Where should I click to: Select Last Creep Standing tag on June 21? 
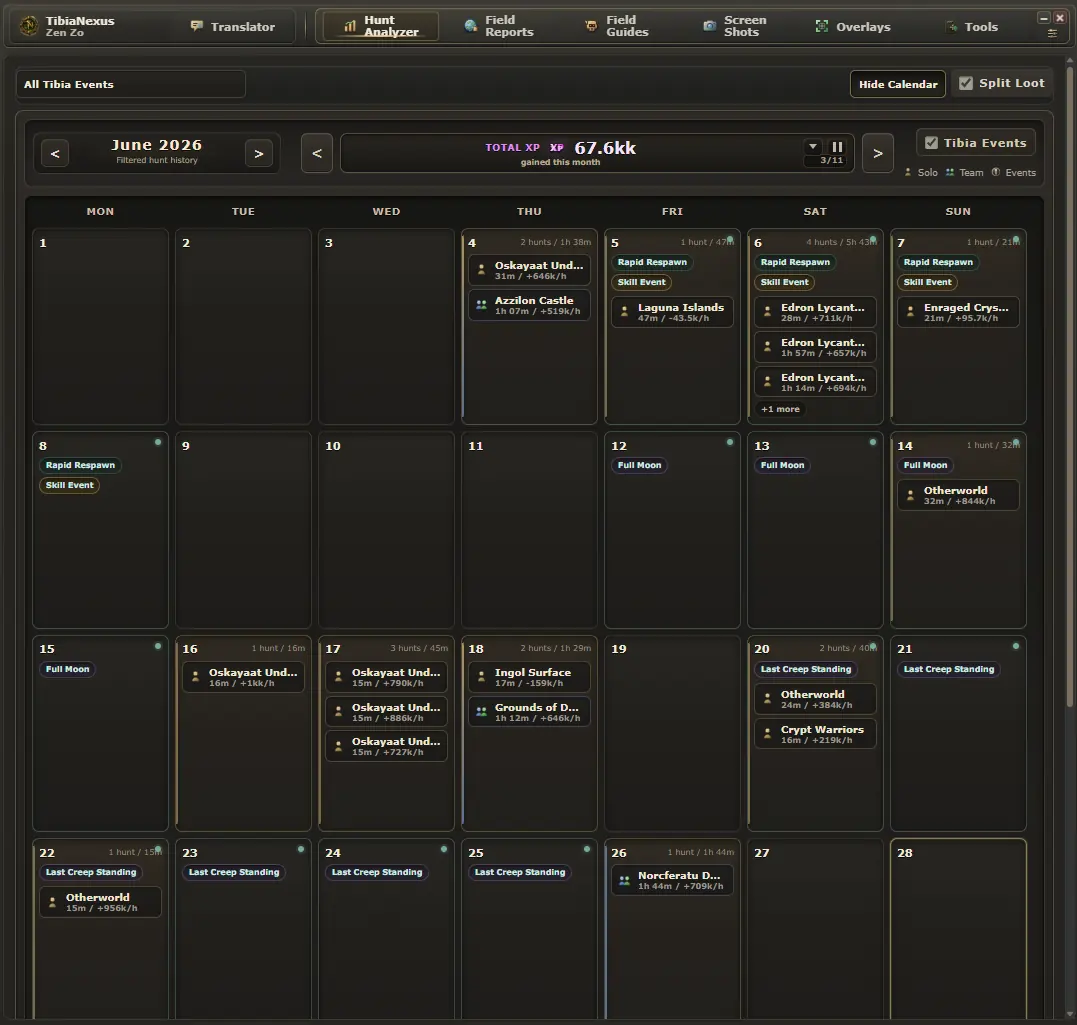[x=949, y=670]
